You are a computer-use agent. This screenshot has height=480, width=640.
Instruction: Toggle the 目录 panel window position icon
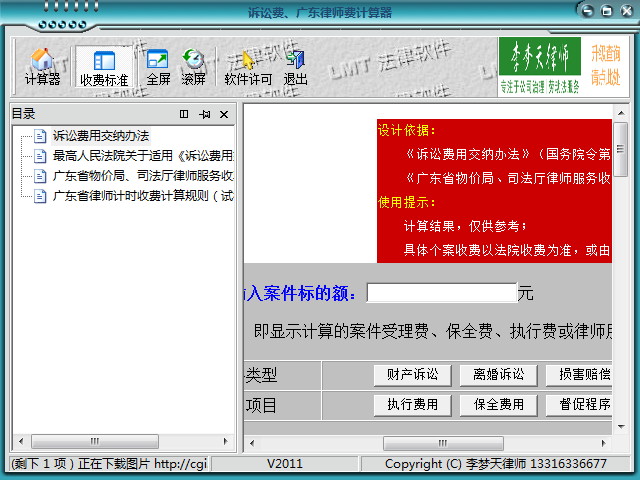click(184, 114)
